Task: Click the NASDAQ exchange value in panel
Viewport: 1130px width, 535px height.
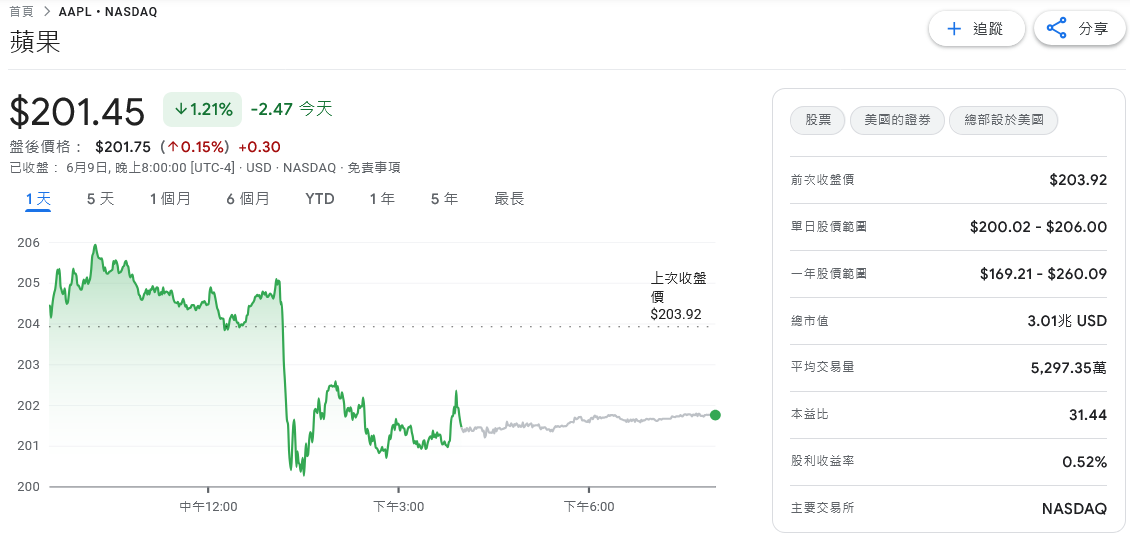Action: [1075, 508]
